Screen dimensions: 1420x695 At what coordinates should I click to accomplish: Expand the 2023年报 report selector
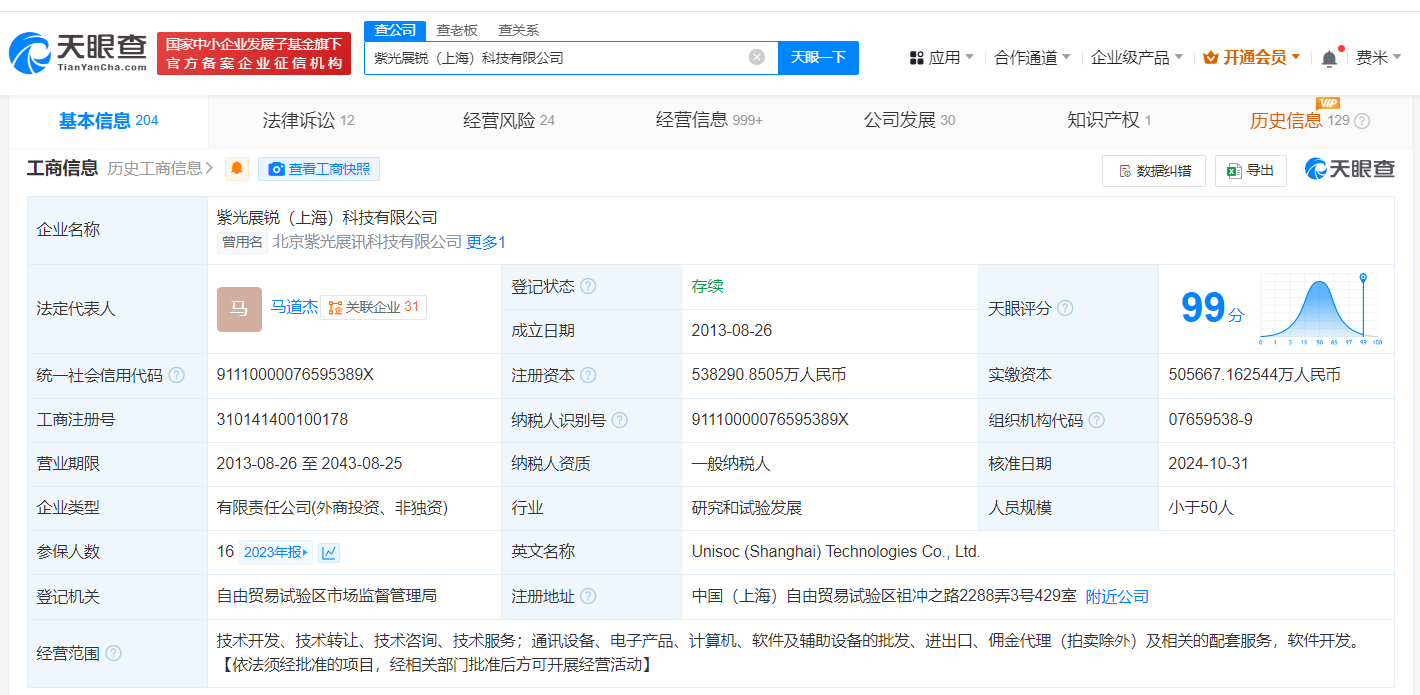(278, 552)
